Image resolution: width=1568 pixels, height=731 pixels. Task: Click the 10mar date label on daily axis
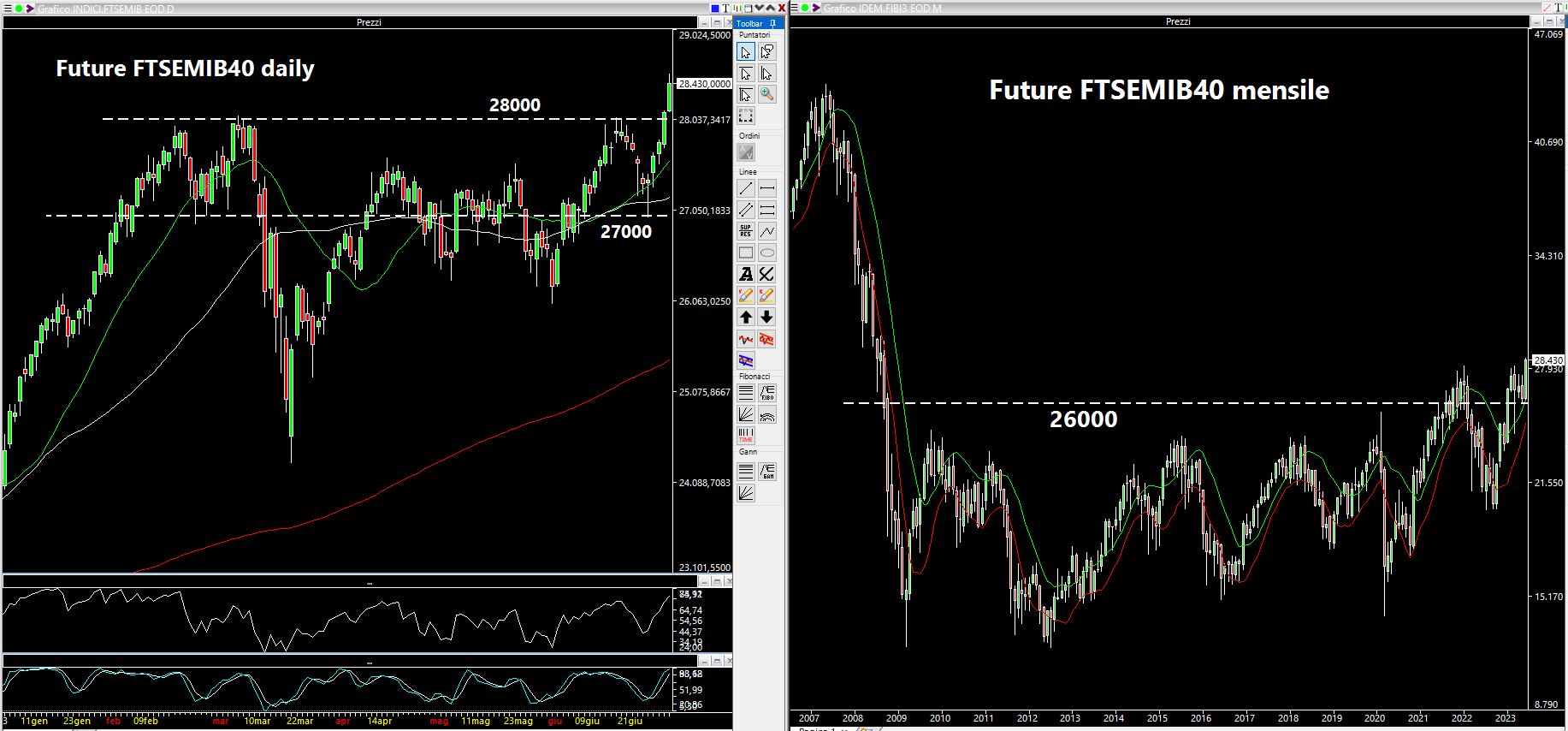point(257,721)
